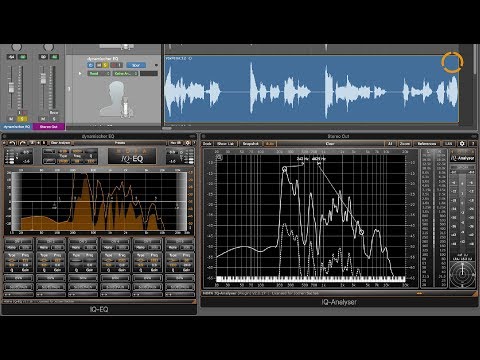Click the peak marker circle at 343 Hz curve

pos(284,169)
